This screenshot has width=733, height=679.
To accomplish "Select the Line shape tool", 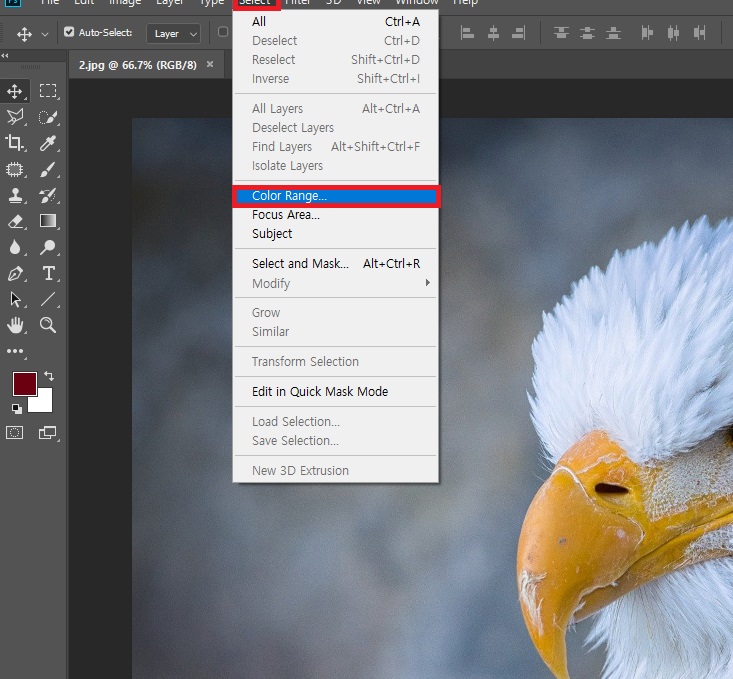I will coord(48,299).
